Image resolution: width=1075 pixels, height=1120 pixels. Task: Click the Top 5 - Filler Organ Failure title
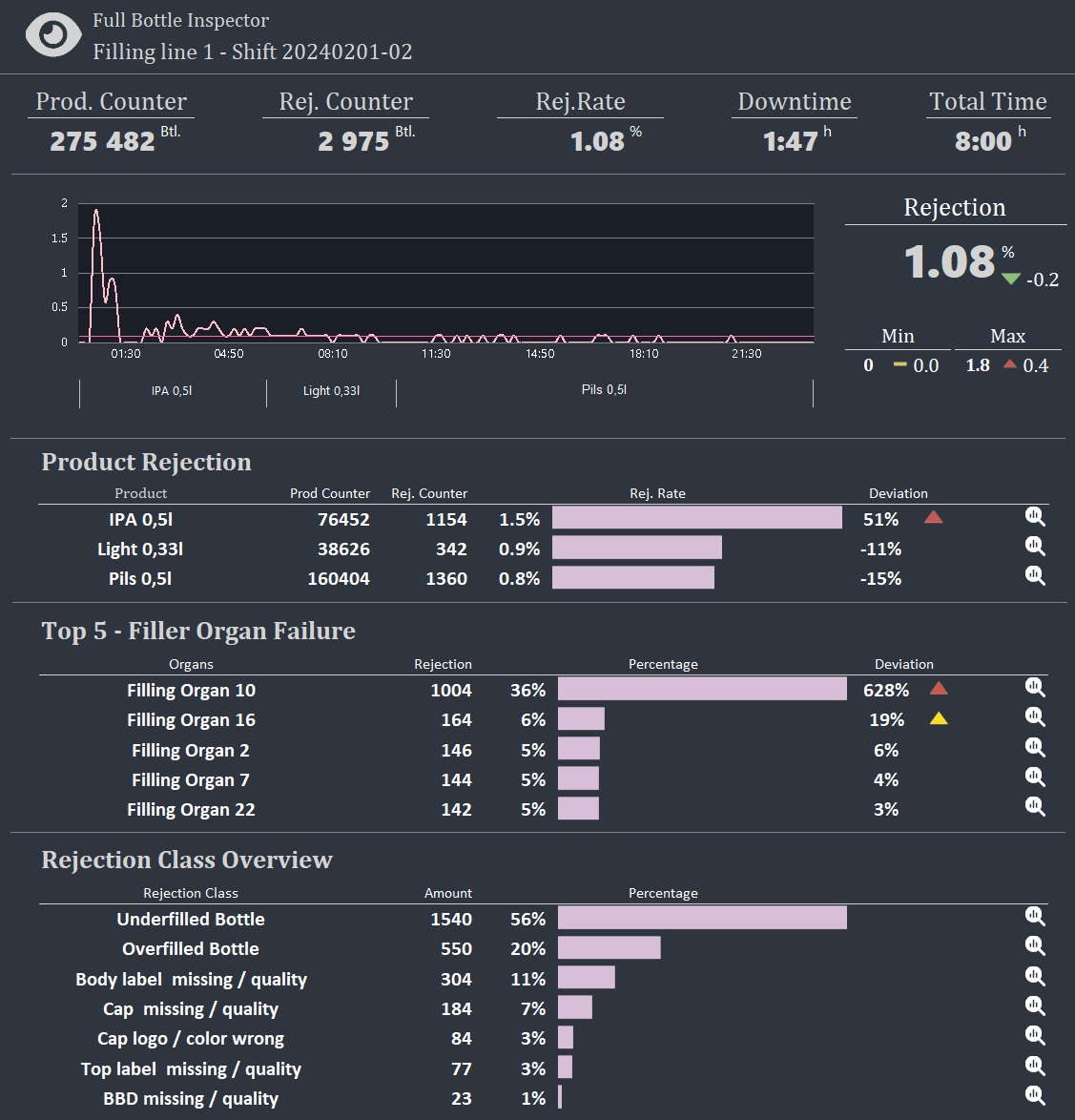click(198, 632)
